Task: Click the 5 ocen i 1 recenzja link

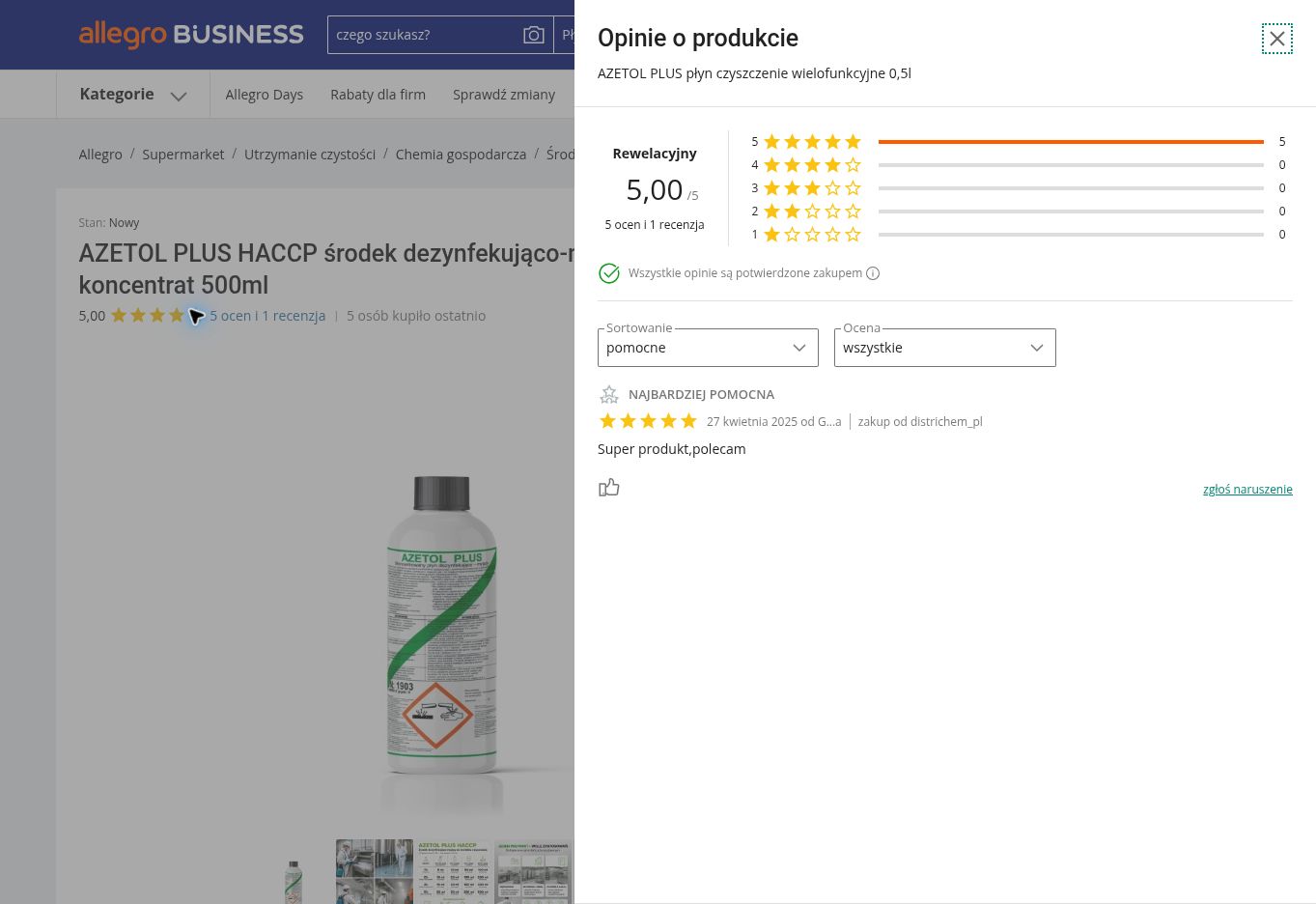Action: coord(267,316)
